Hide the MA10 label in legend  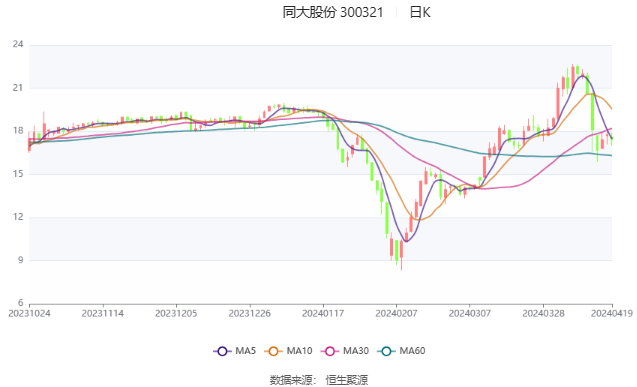(x=299, y=351)
